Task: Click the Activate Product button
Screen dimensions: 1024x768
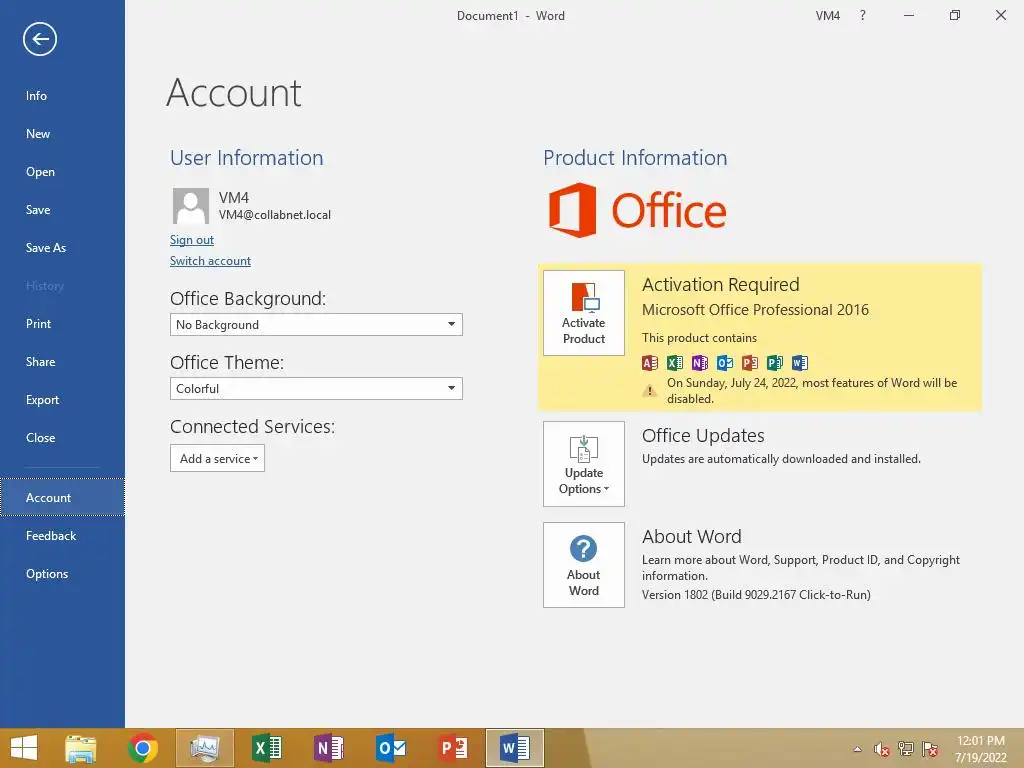Action: coord(584,313)
